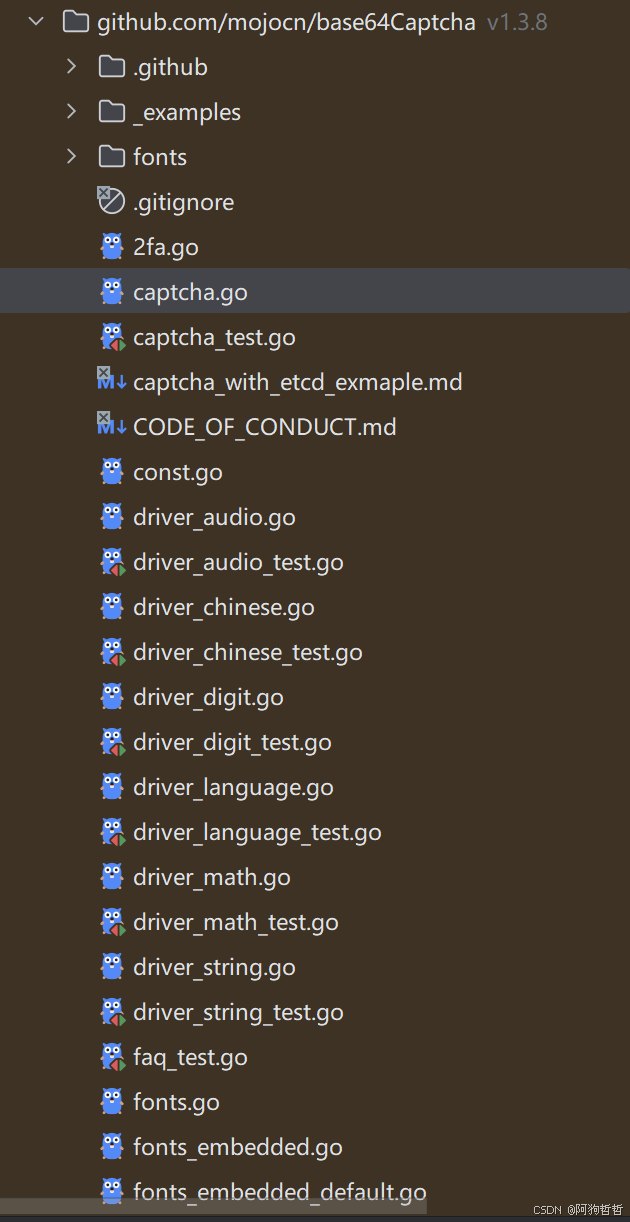Click the gopher icon beside driver_string.go
The width and height of the screenshot is (630, 1222).
coord(112,966)
